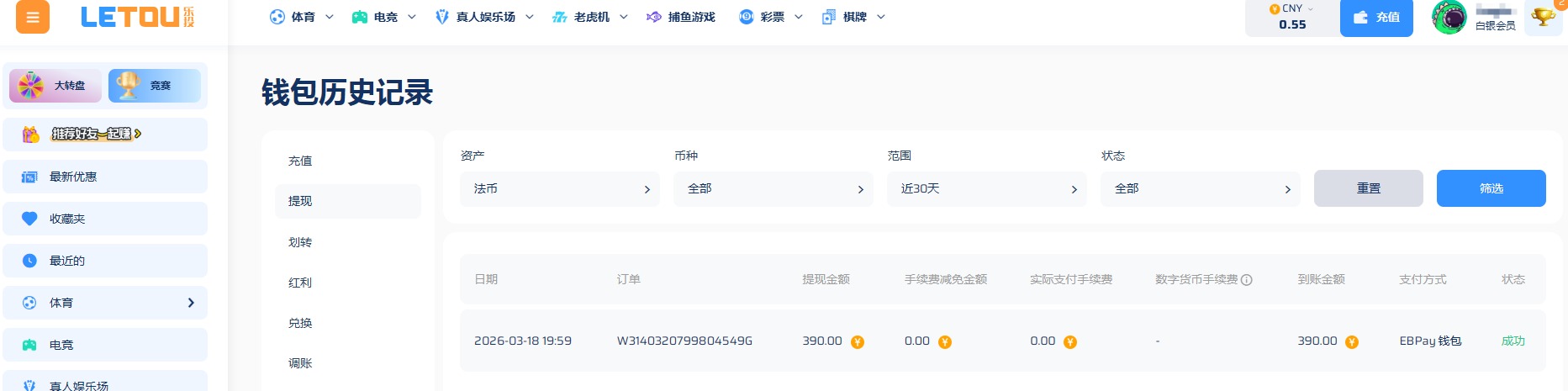Viewport: 1568px width, 391px height.
Task: Open the 大转盘 spin wheel banner
Action: point(55,86)
